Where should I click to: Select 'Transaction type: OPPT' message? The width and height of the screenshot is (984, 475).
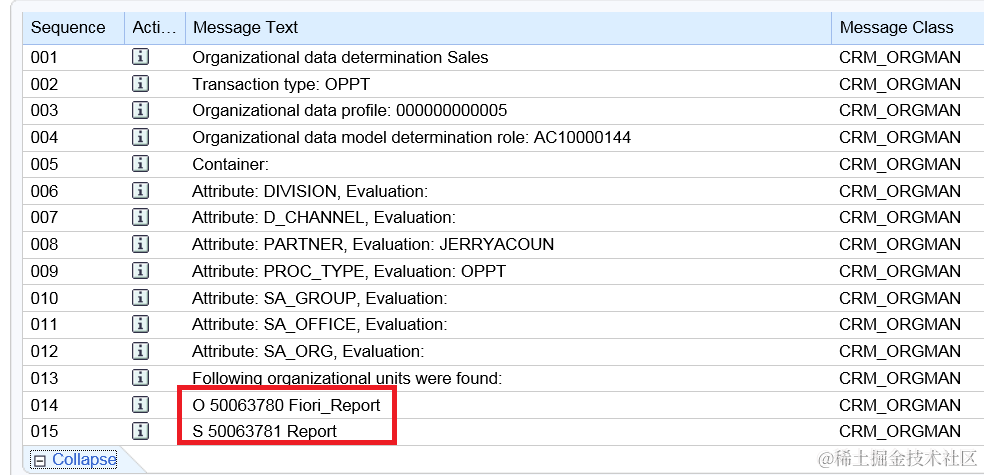tap(282, 84)
